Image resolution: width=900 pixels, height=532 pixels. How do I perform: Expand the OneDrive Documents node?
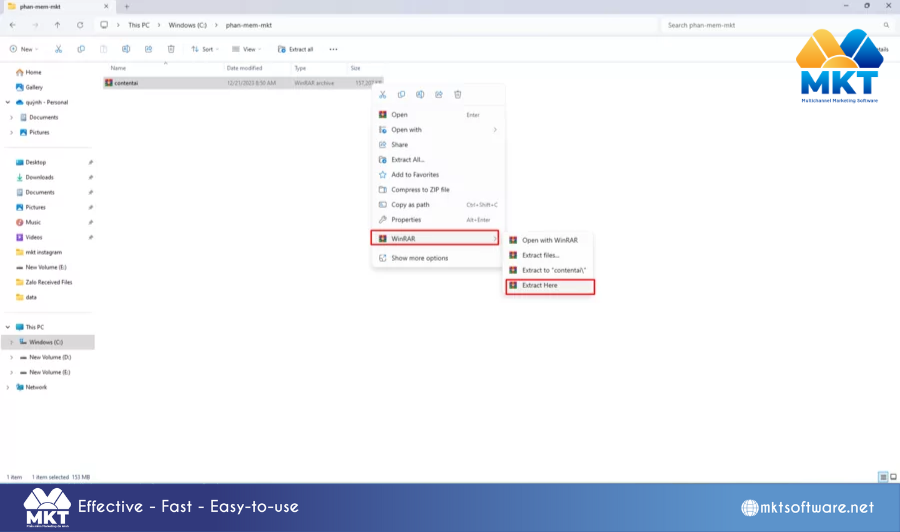pos(11,117)
